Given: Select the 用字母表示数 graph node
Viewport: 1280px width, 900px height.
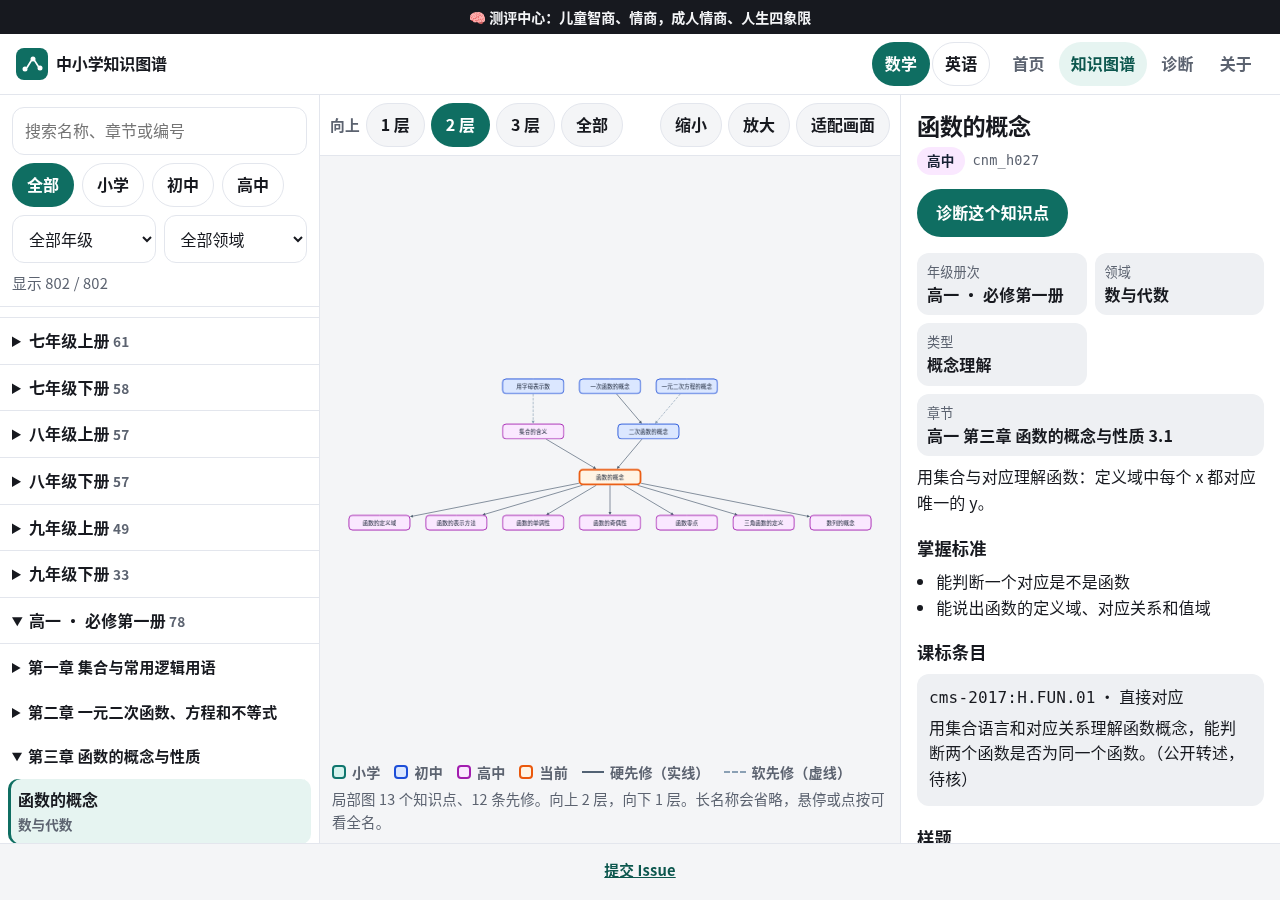Looking at the screenshot, I should tap(533, 386).
